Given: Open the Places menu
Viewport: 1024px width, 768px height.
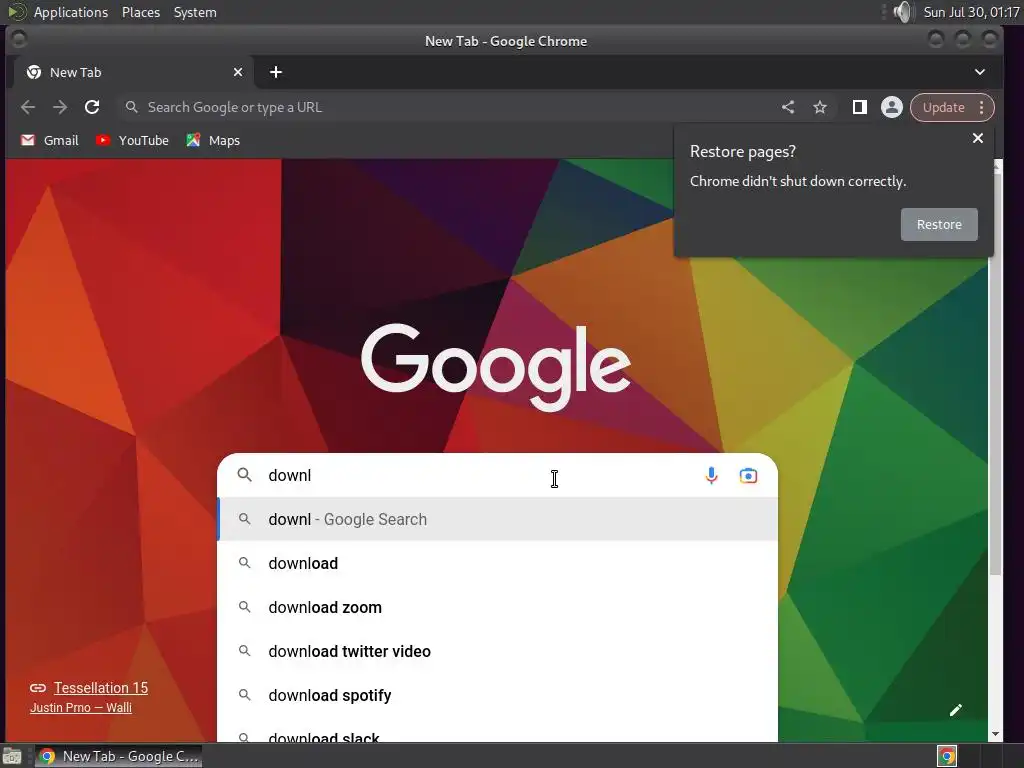Looking at the screenshot, I should click(140, 12).
